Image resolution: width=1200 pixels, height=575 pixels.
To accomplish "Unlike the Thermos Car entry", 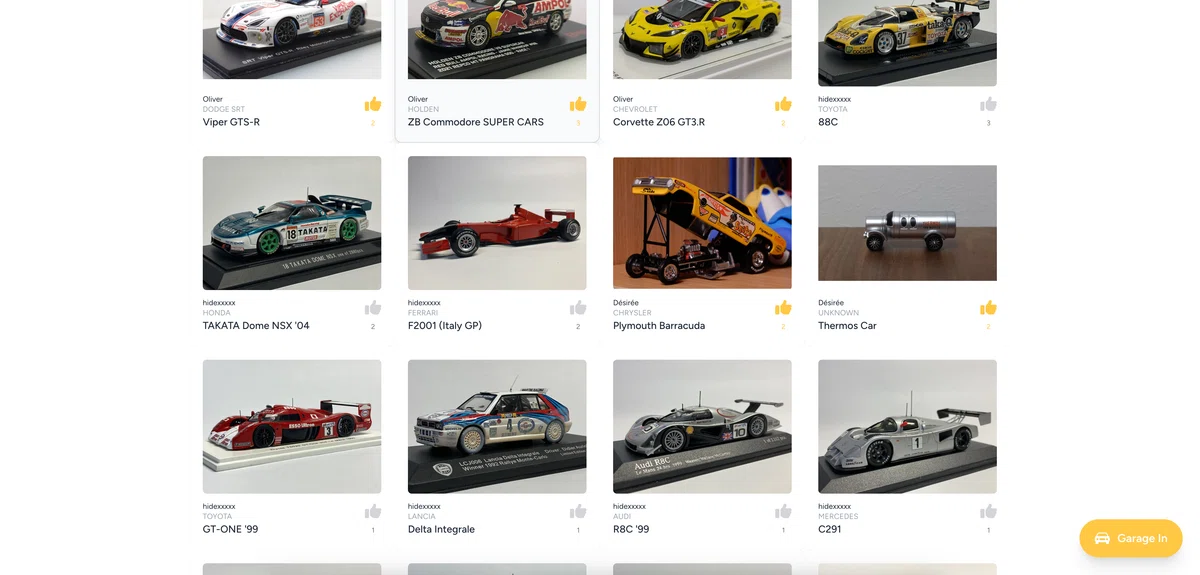I will (988, 308).
